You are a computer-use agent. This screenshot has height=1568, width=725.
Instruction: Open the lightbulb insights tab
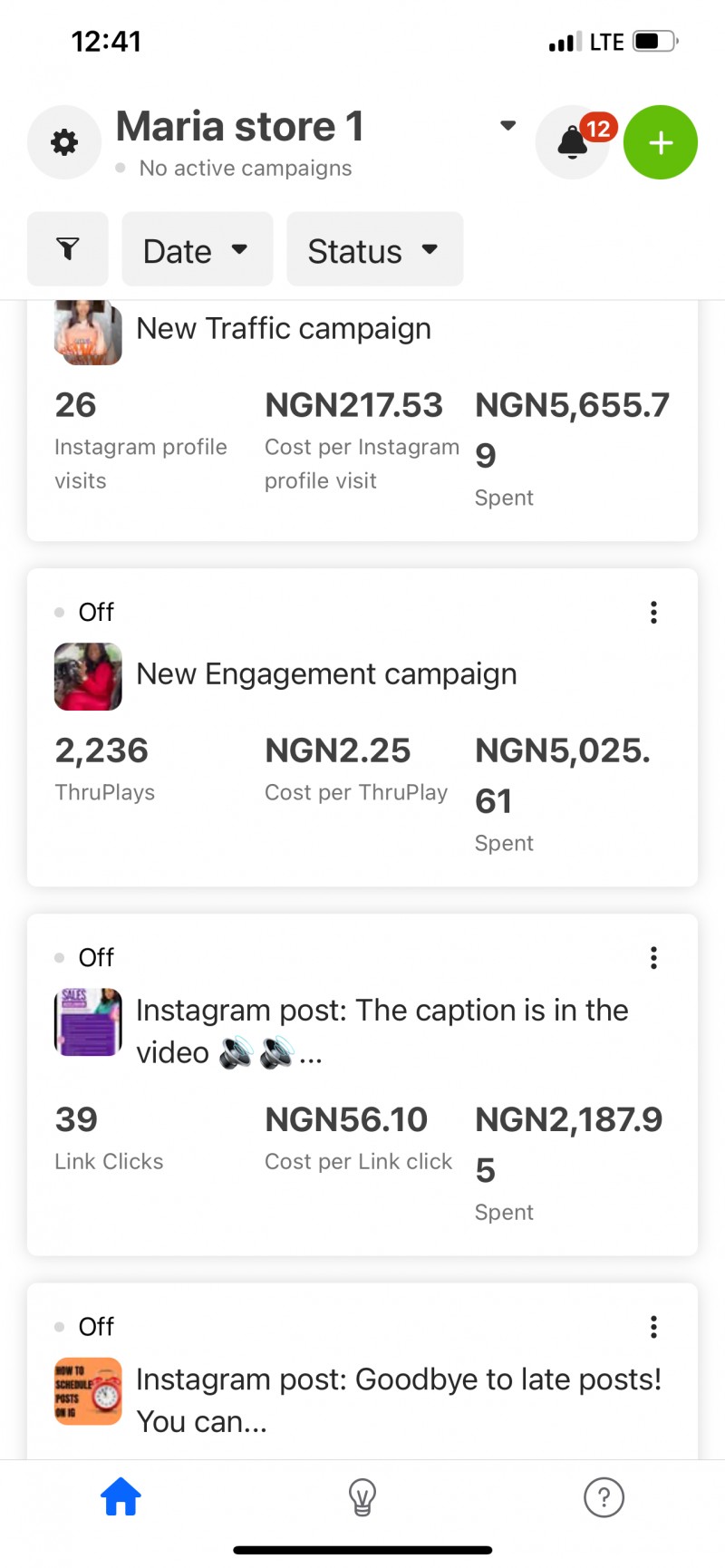pyautogui.click(x=362, y=1497)
